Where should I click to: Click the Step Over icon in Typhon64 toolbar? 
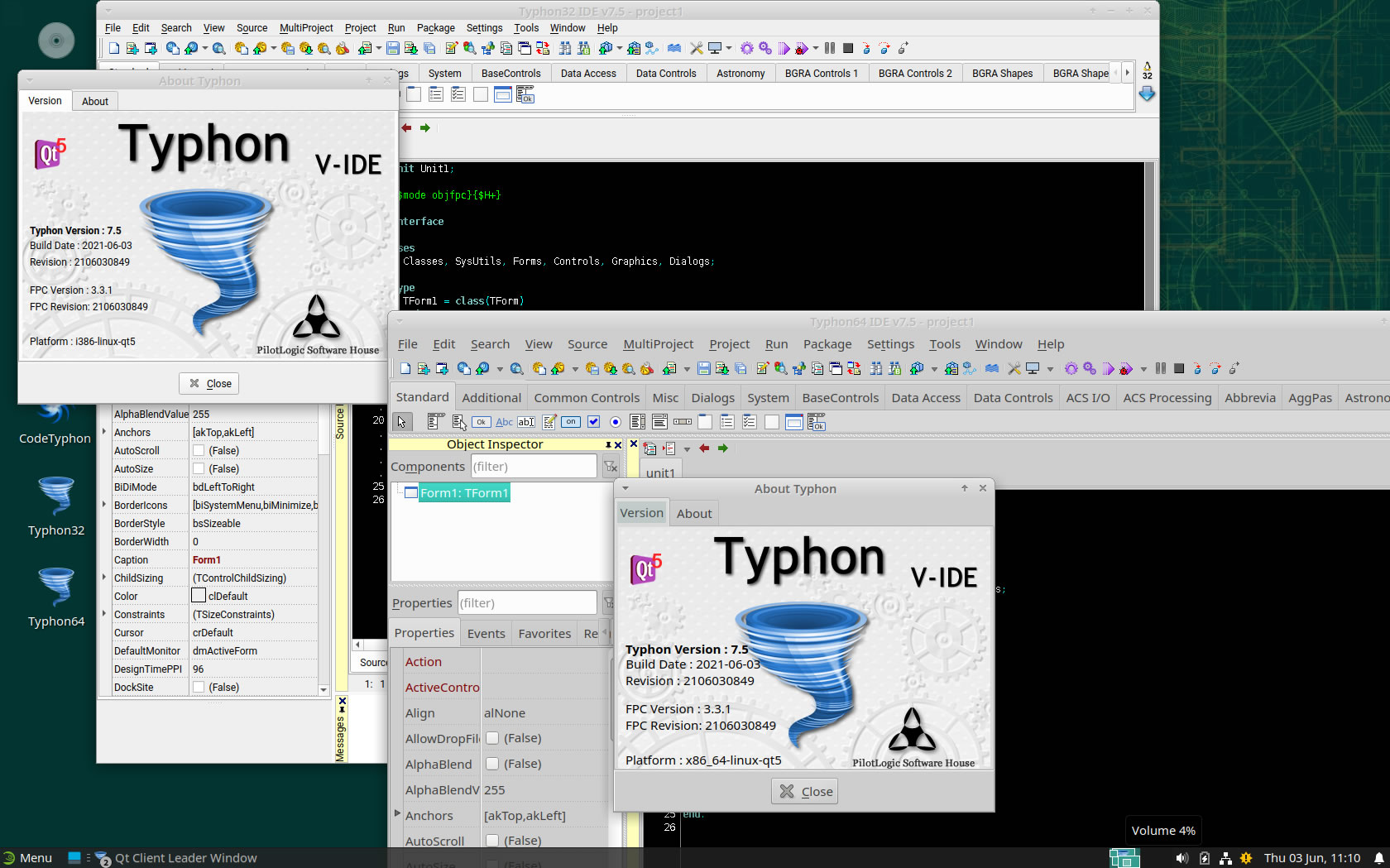click(x=1215, y=369)
